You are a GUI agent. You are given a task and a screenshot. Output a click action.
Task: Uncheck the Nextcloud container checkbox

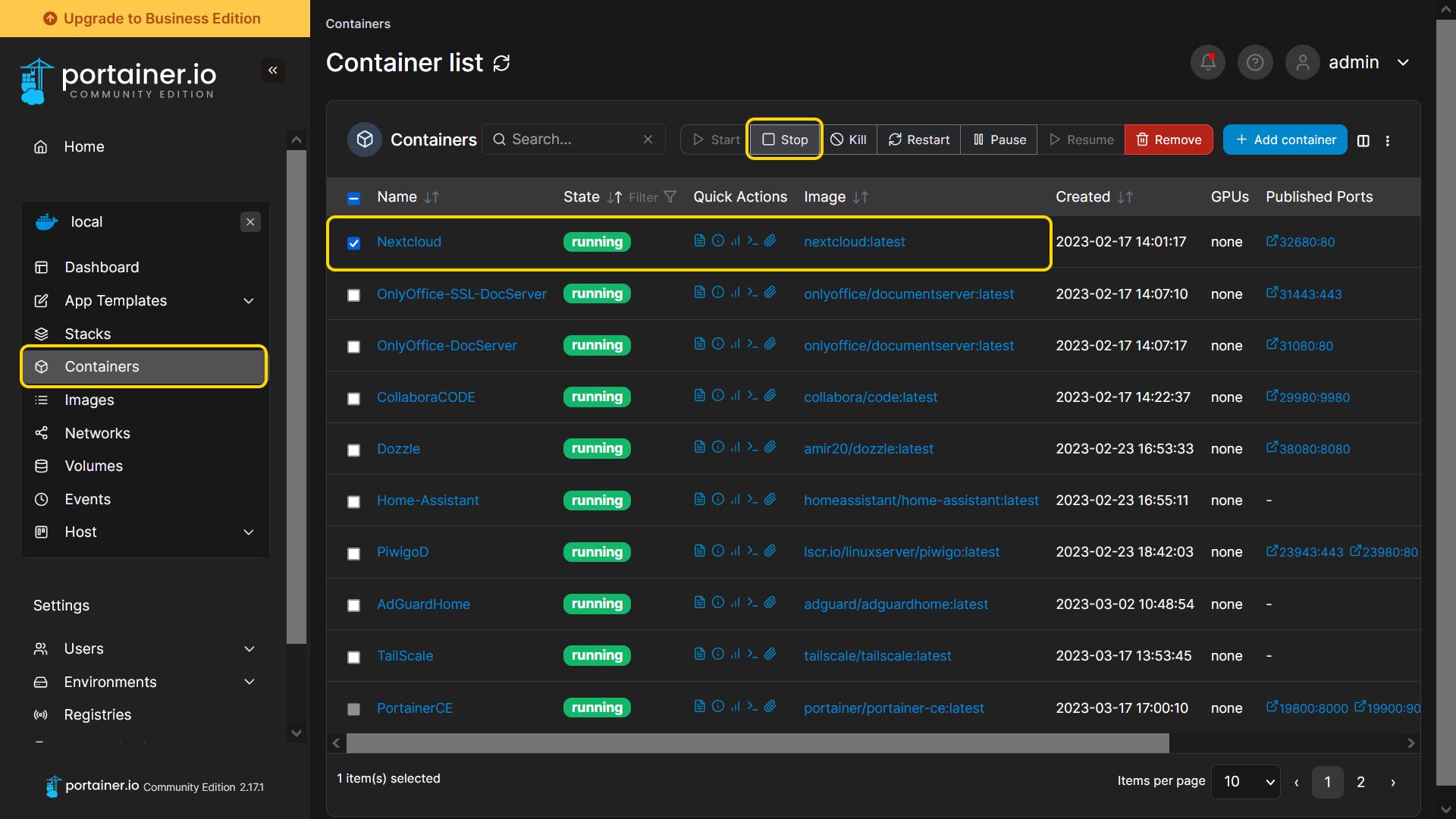(x=353, y=243)
